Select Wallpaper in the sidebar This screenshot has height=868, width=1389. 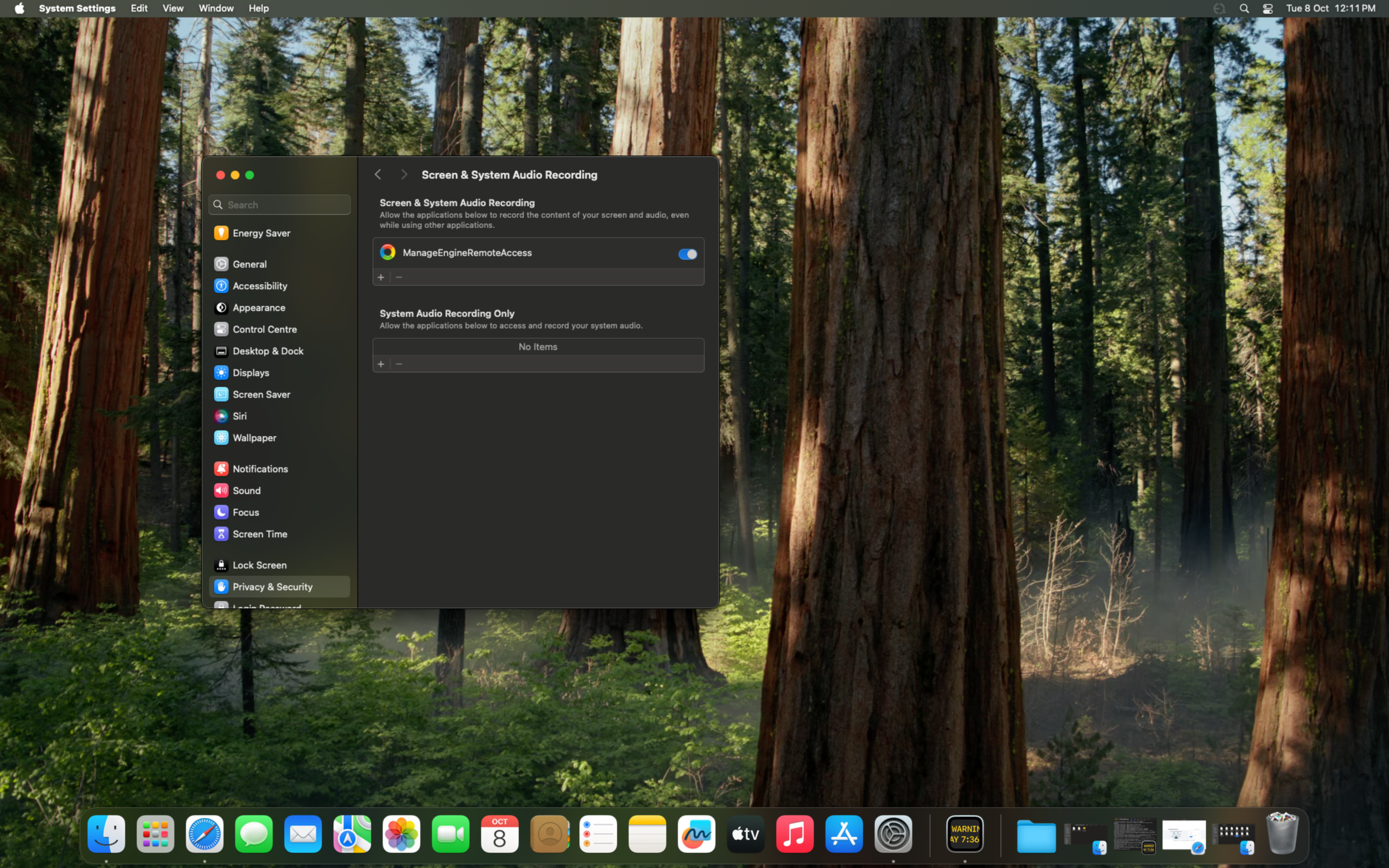click(x=254, y=437)
